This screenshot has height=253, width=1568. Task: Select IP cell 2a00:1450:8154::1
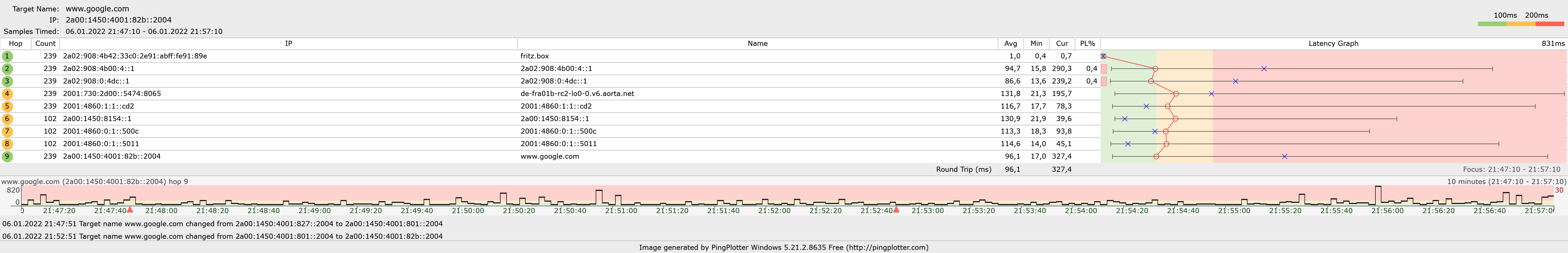[97, 119]
